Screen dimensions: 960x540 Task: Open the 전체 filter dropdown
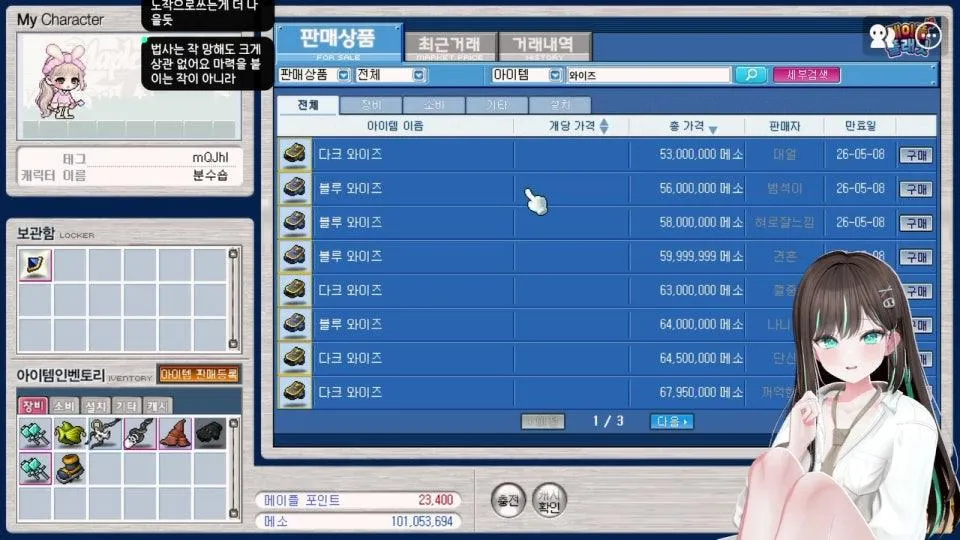tap(419, 75)
